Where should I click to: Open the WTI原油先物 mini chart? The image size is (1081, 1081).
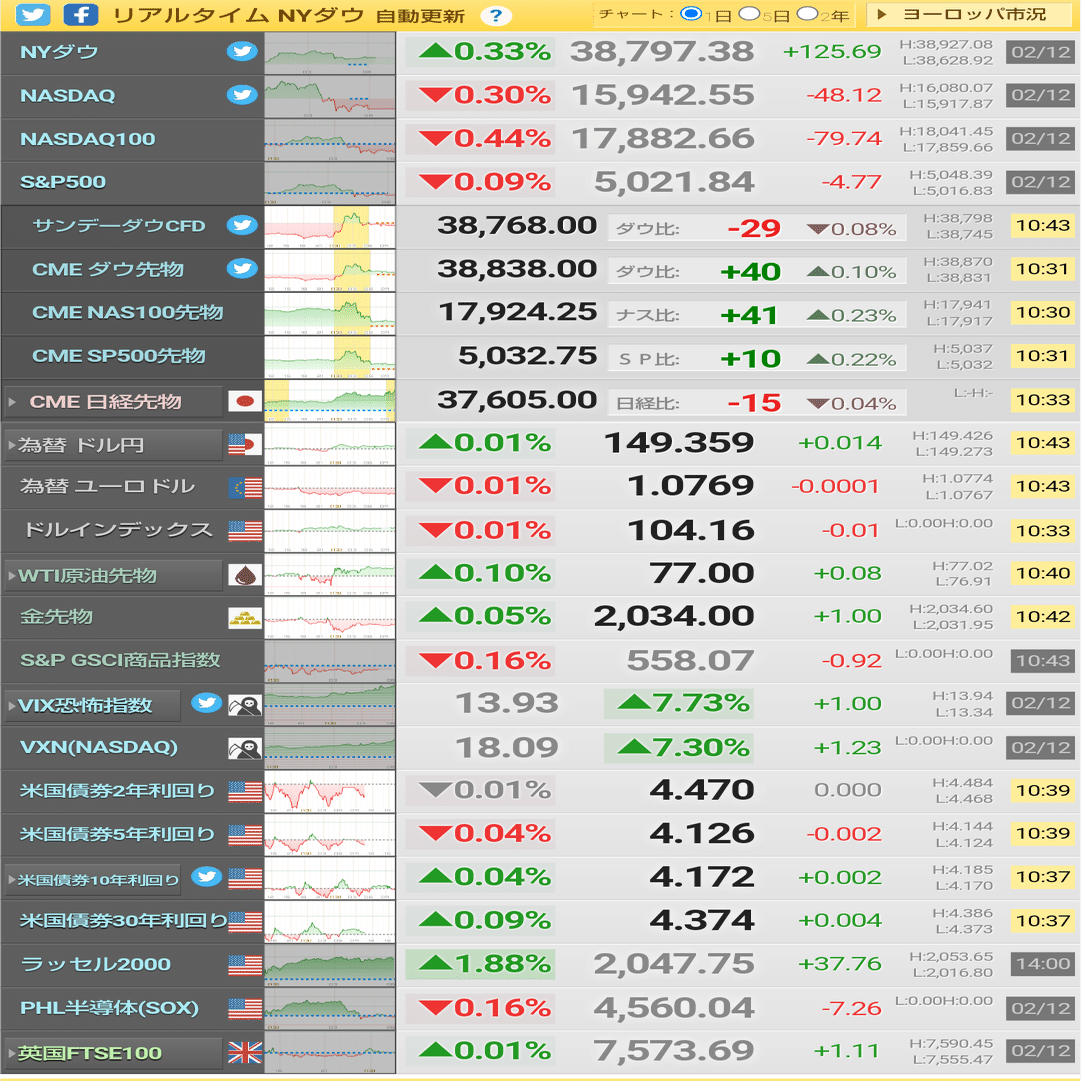coord(330,574)
